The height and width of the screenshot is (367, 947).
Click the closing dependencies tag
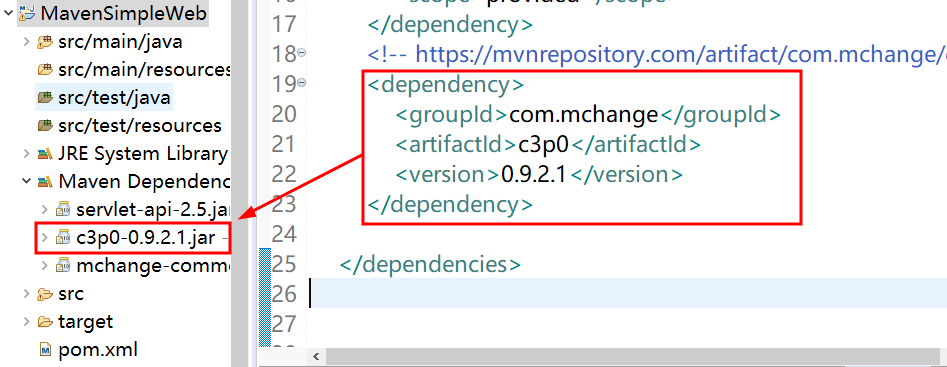click(430, 264)
